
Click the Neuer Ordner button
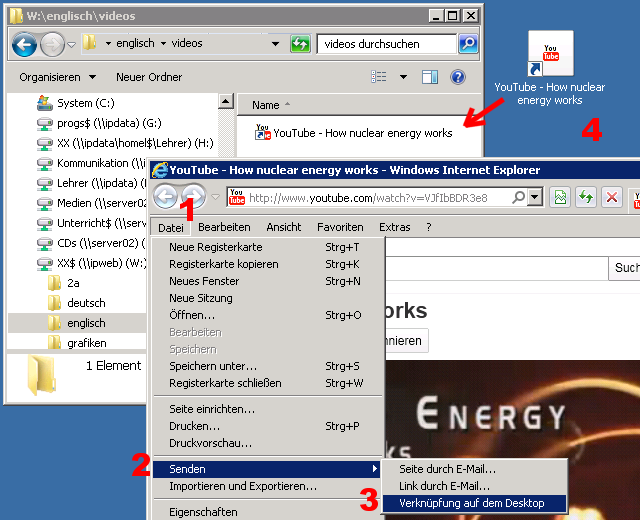click(x=149, y=77)
